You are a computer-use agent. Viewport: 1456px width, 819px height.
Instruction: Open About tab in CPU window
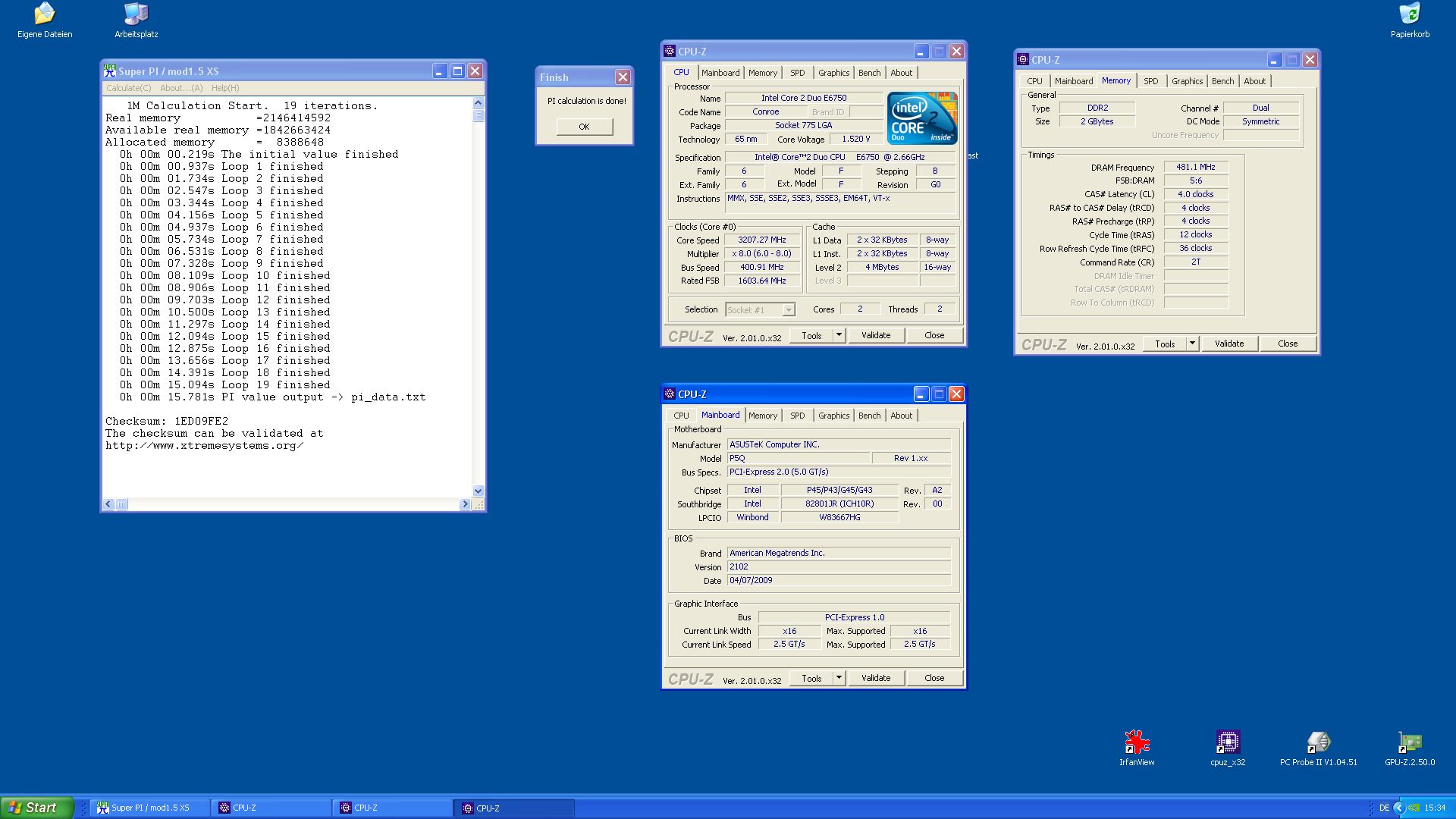902,73
